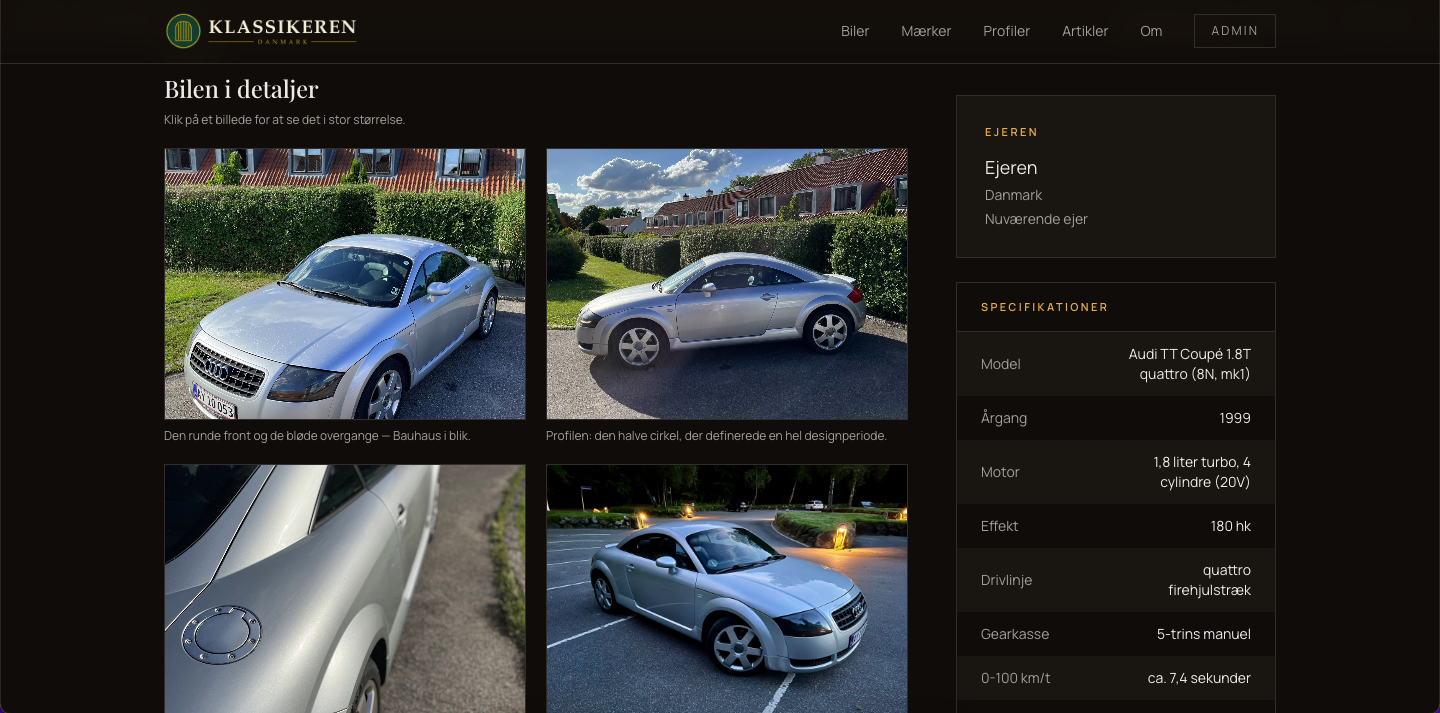Navigate to Artikler
1440x713 pixels.
(x=1085, y=31)
